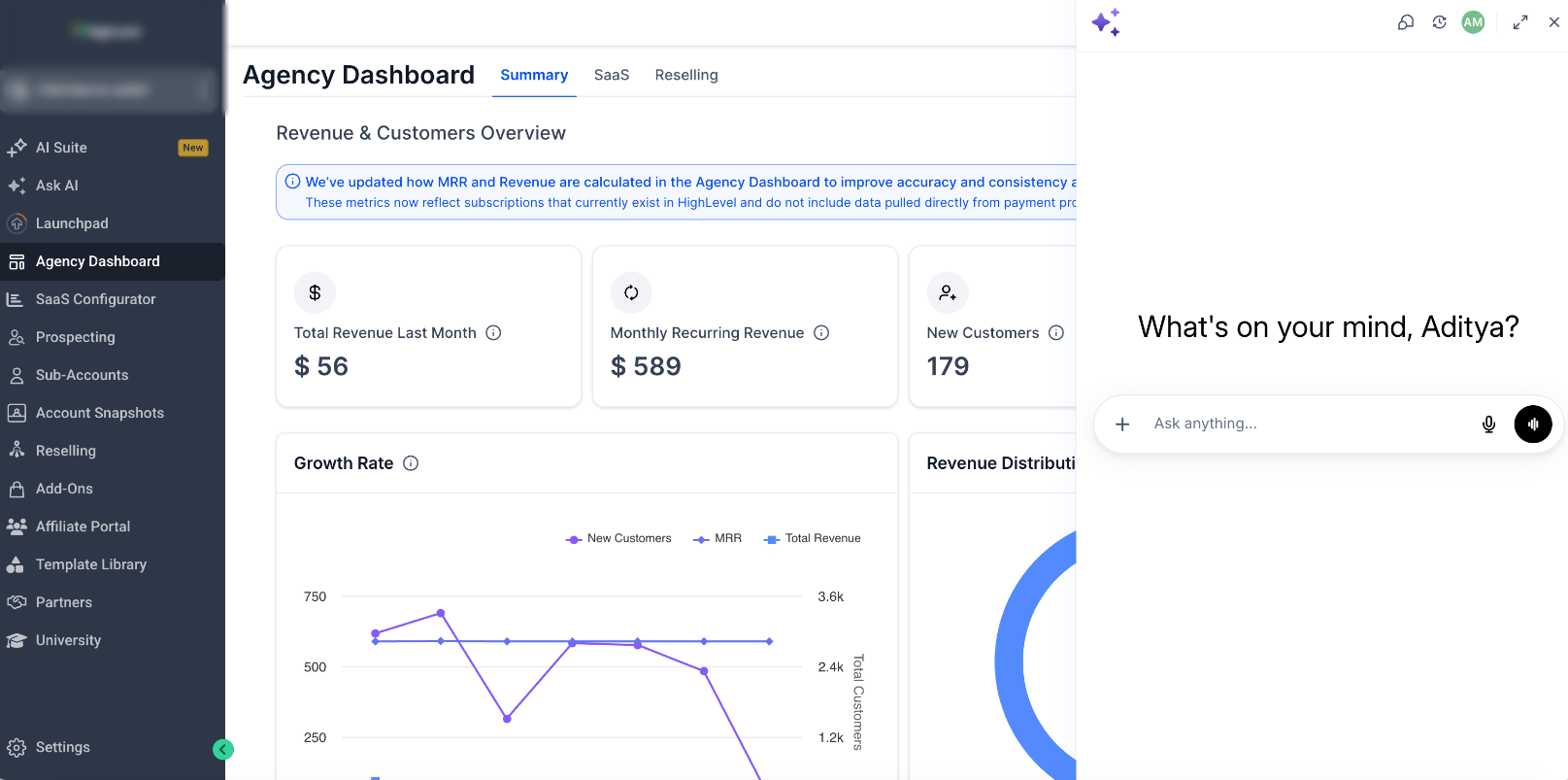Toggle the Total Revenue series in chart legend
The height and width of the screenshot is (780, 1568).
tap(813, 538)
